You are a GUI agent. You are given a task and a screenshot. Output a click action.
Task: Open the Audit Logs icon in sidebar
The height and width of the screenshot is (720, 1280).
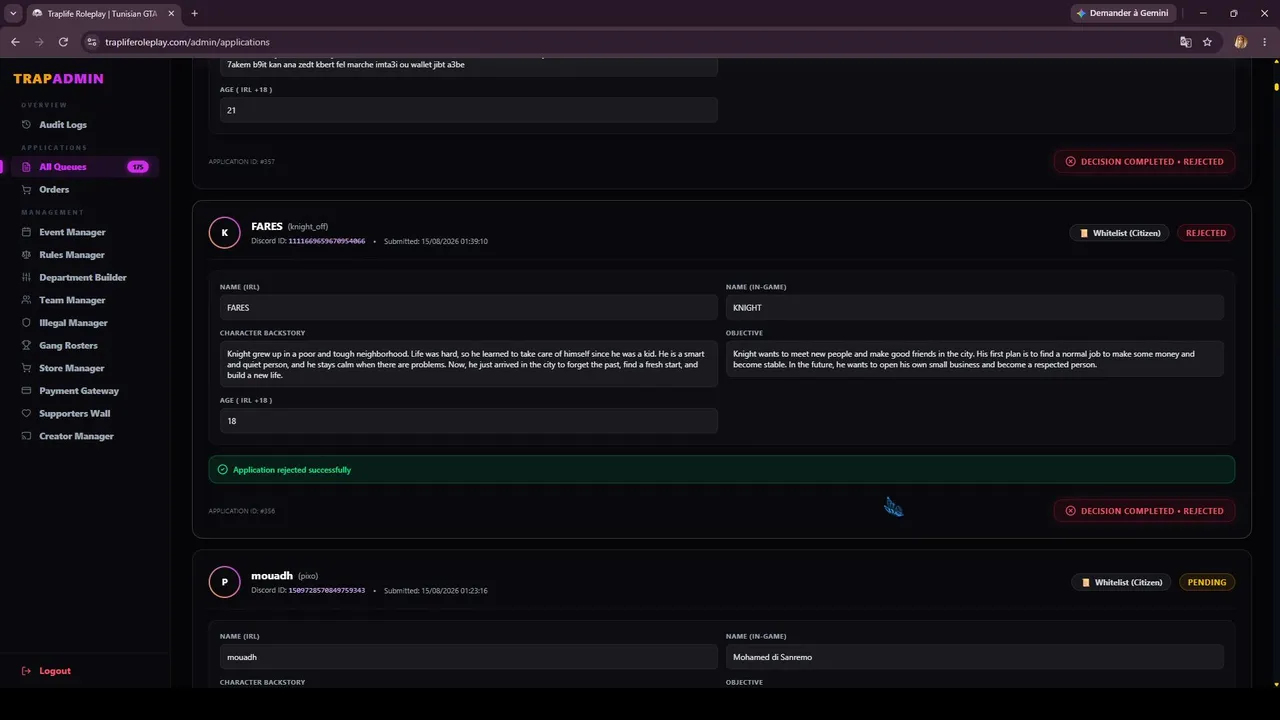(27, 125)
